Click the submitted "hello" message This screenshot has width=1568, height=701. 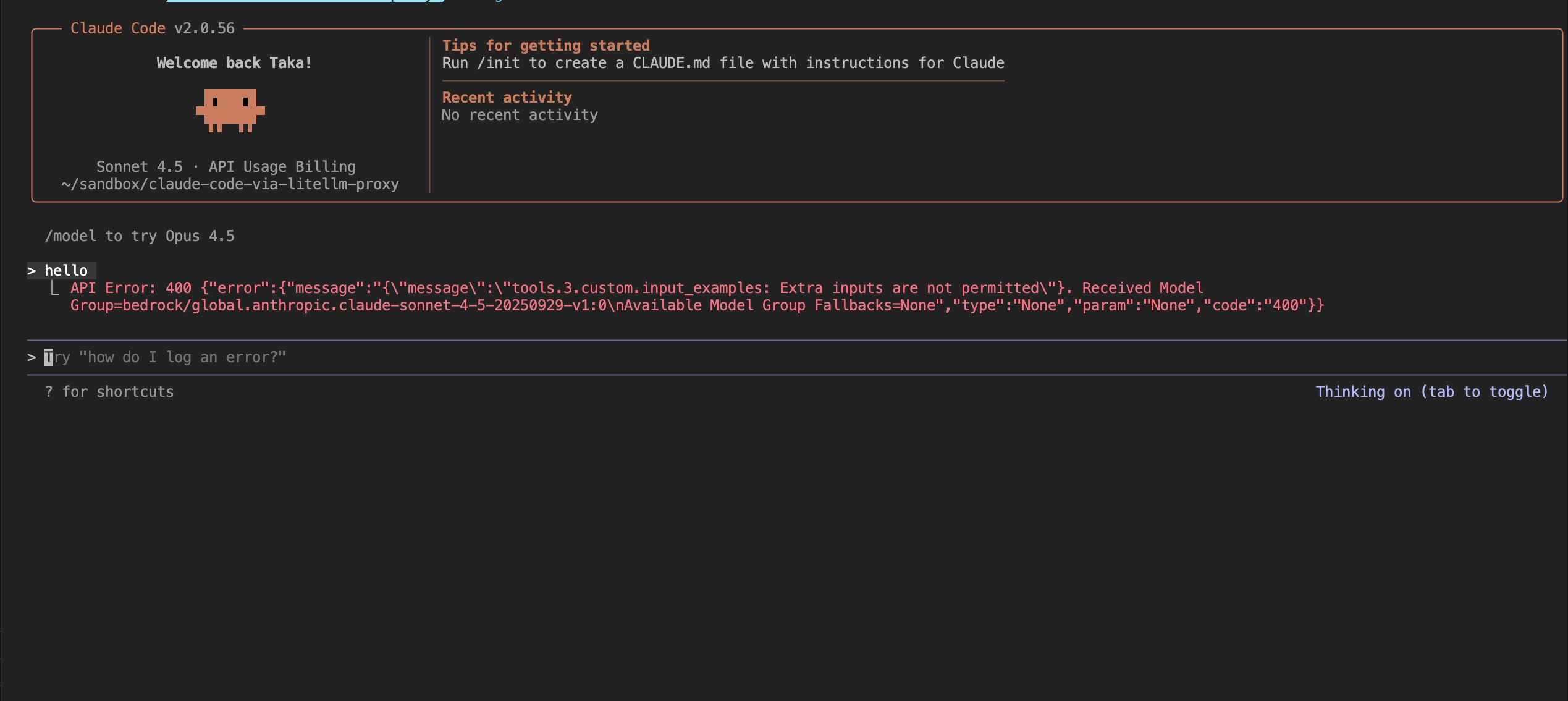coord(66,271)
